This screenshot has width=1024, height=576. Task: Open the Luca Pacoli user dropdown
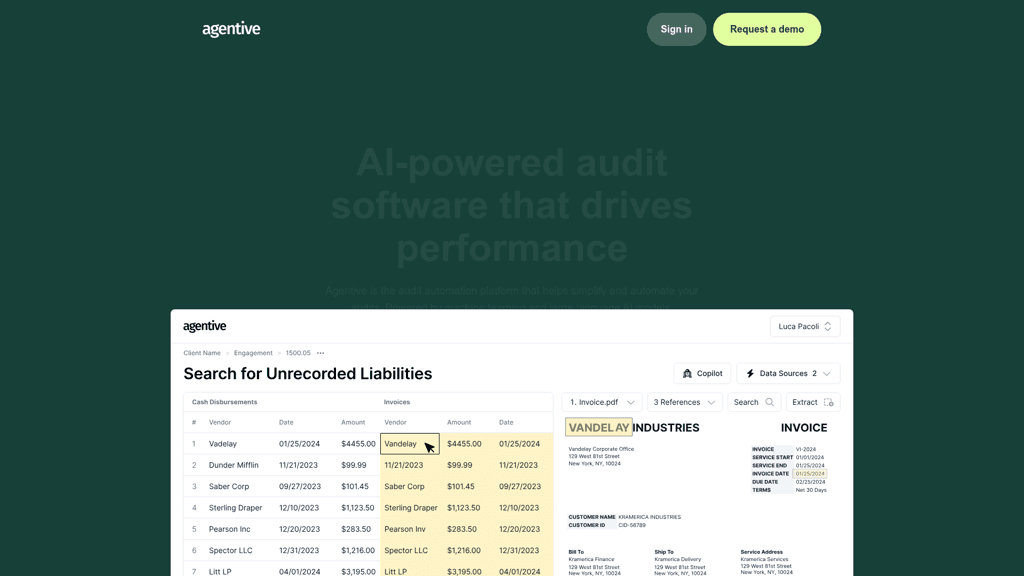click(x=805, y=326)
